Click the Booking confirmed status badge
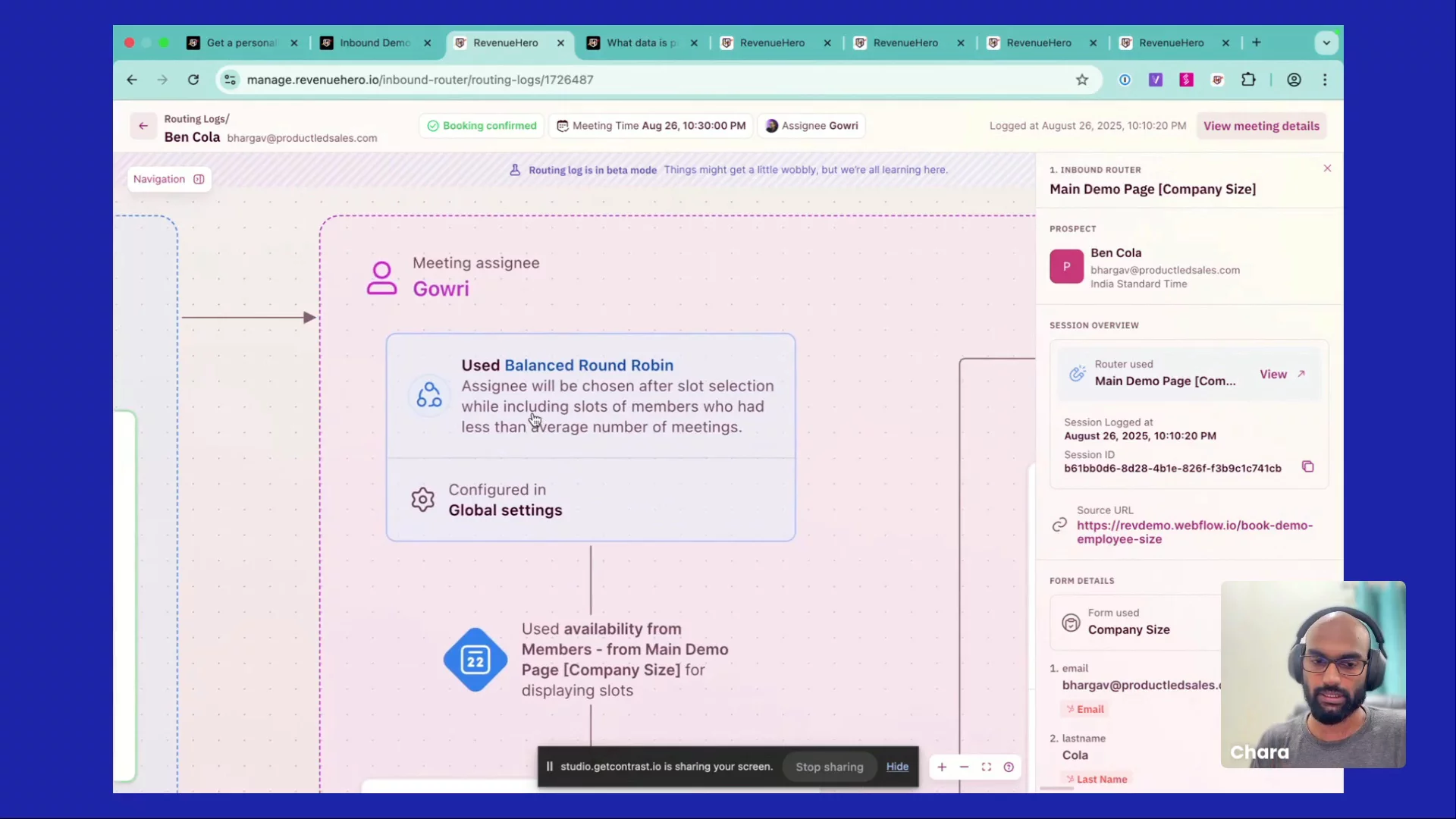Viewport: 1456px width, 819px height. [x=482, y=126]
